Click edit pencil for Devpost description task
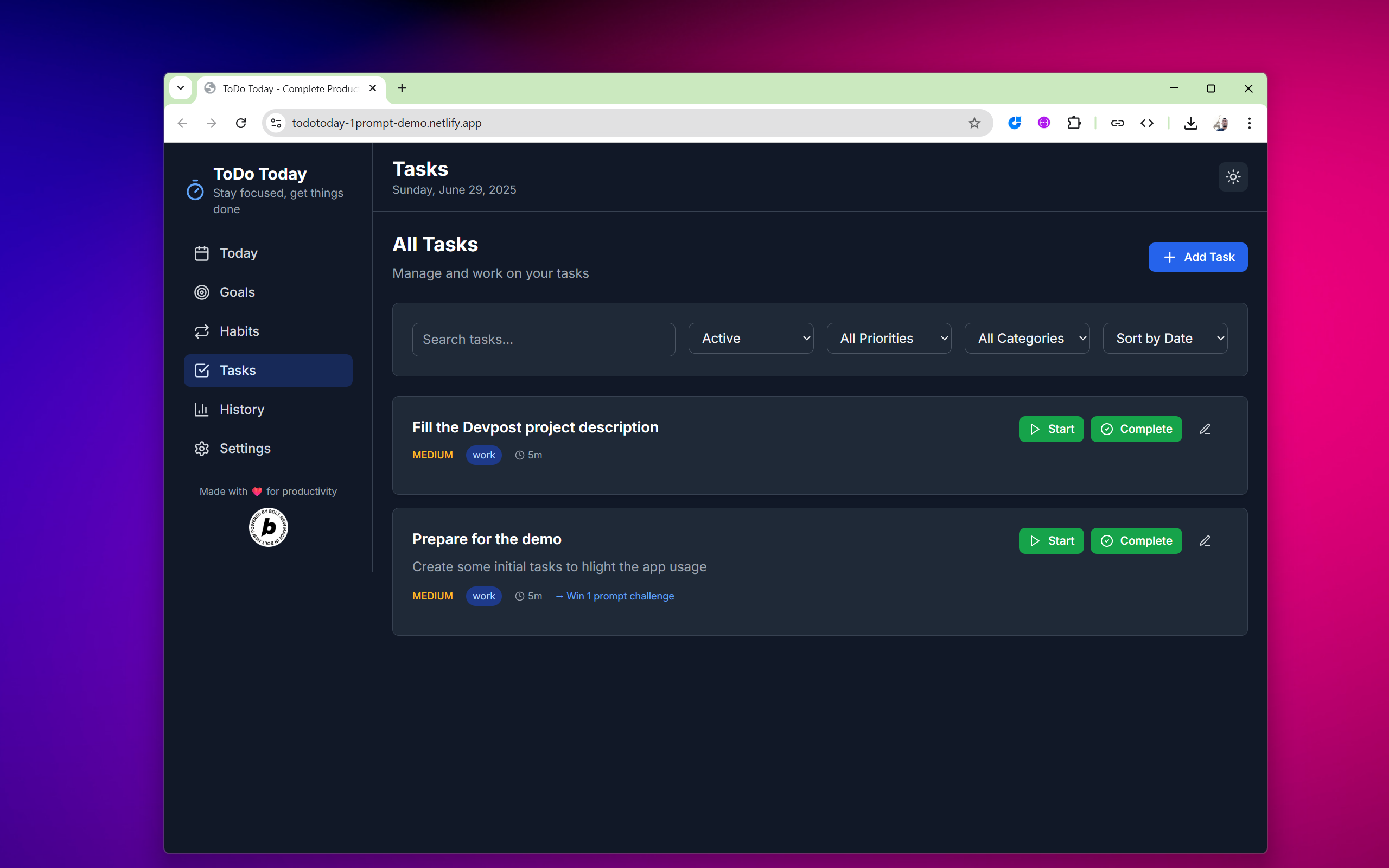1389x868 pixels. [x=1205, y=429]
